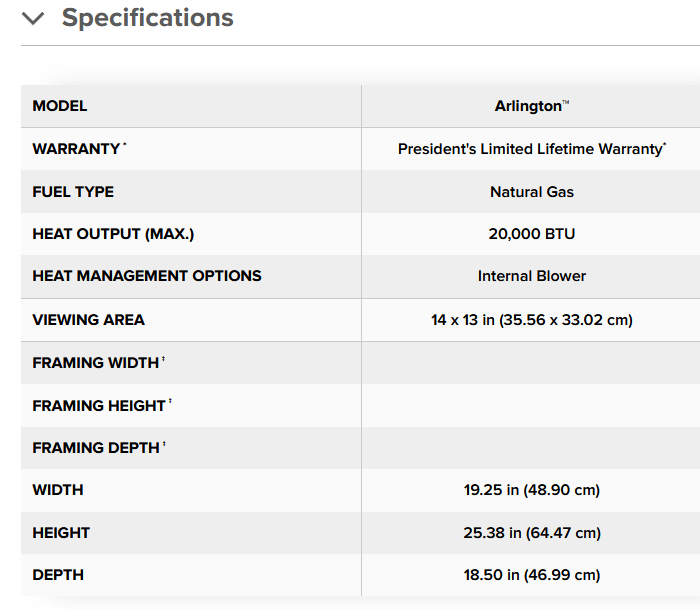Select the 18.50 in depth value

pyautogui.click(x=531, y=575)
